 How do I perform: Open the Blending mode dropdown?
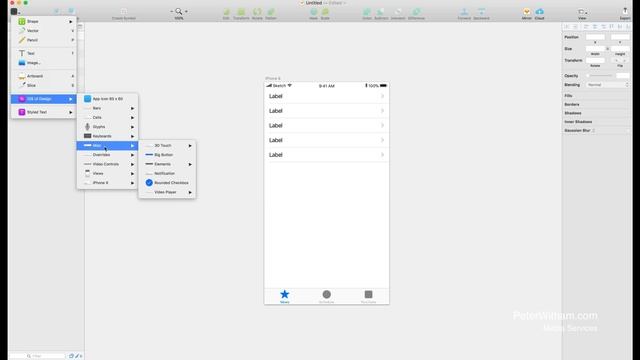point(608,85)
